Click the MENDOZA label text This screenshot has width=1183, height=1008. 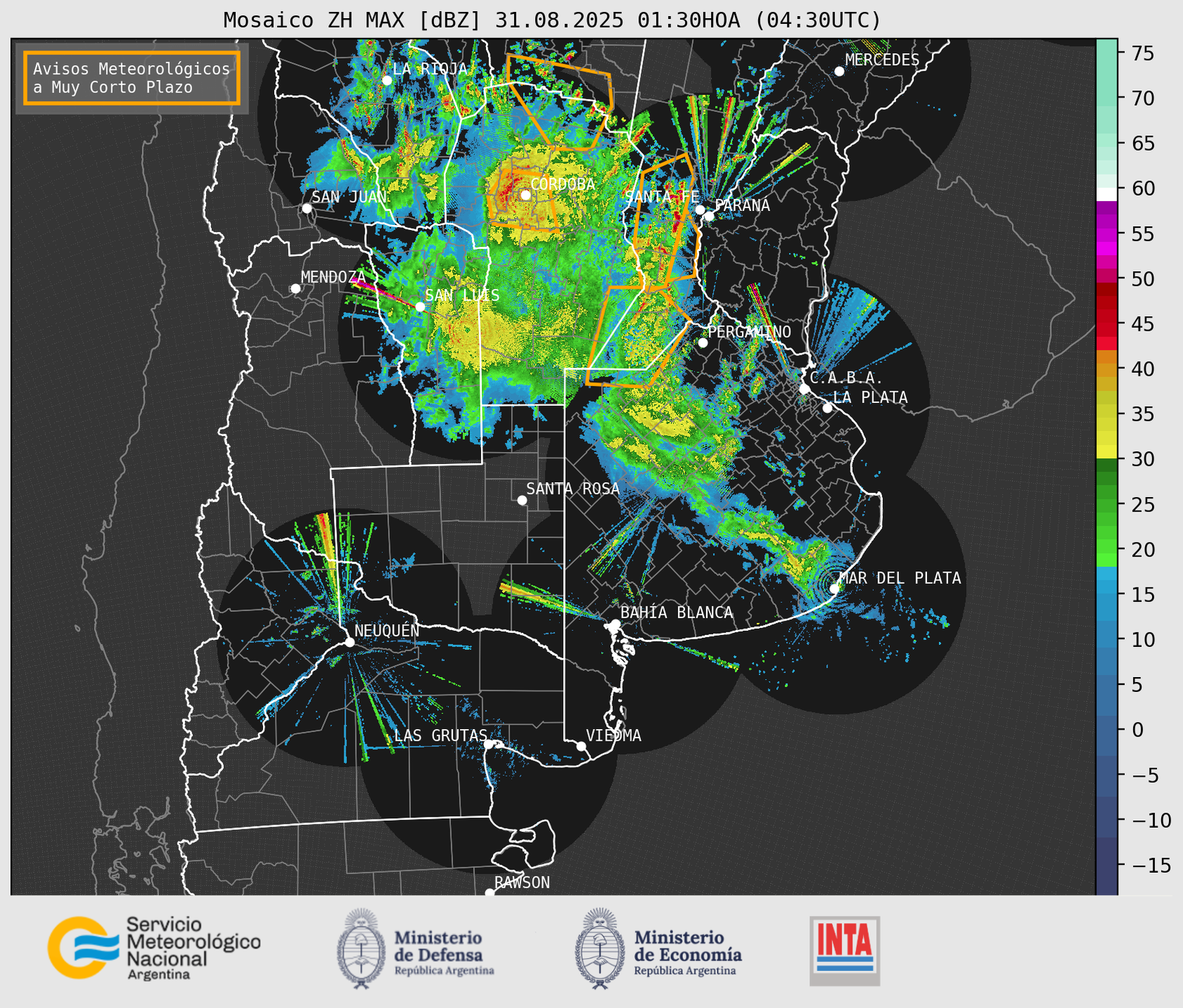333,278
